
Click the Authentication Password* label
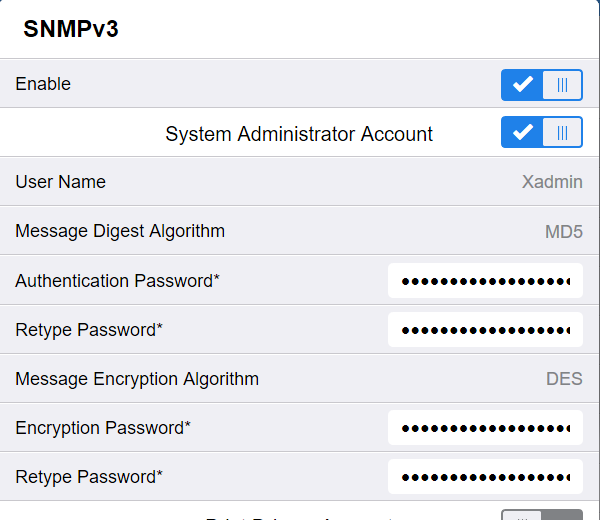(117, 281)
